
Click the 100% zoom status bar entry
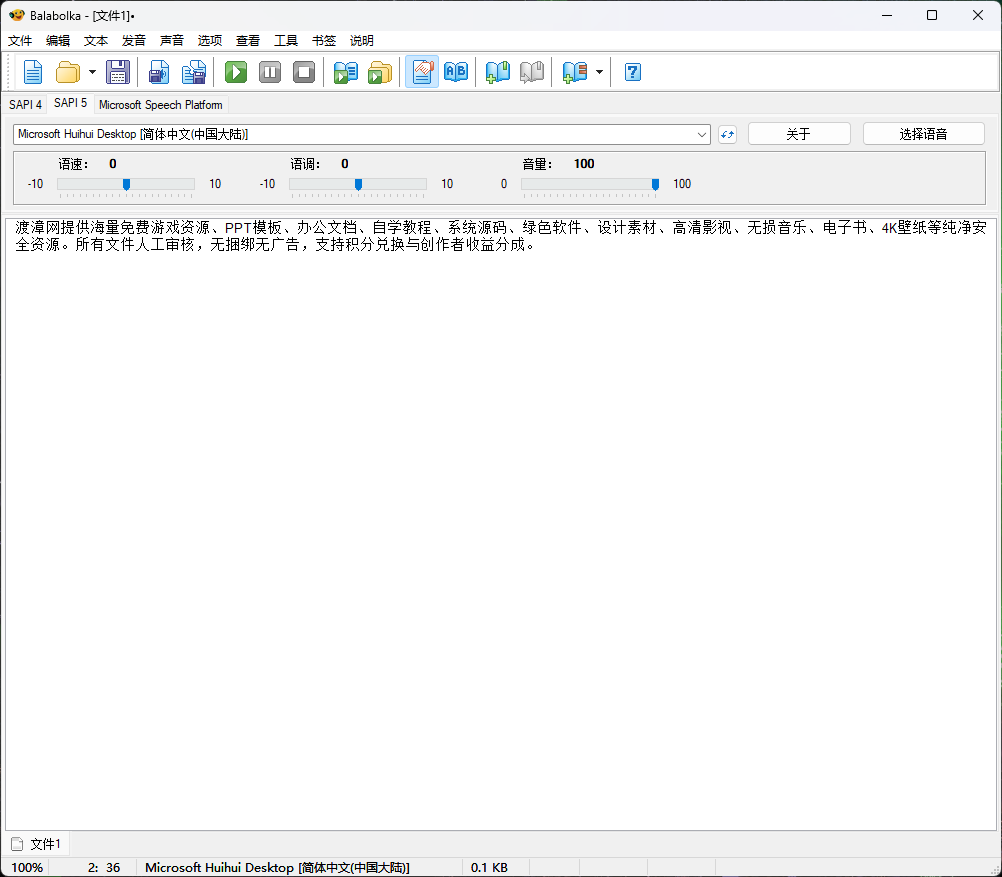(27, 867)
